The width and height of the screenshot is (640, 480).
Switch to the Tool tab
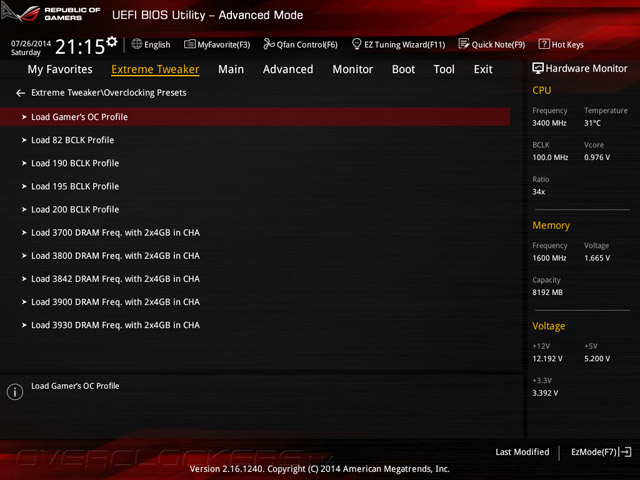444,69
